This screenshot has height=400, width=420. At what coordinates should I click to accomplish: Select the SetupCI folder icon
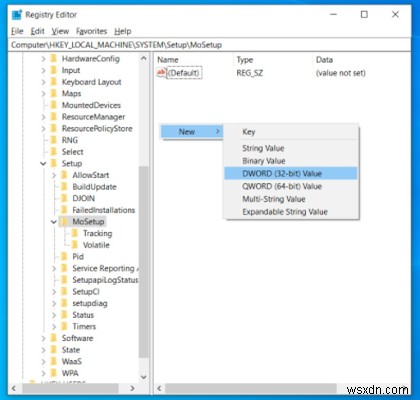coord(64,292)
